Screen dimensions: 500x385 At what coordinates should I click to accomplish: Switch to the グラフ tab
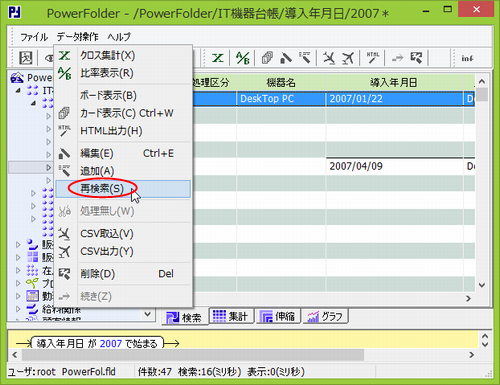point(325,316)
